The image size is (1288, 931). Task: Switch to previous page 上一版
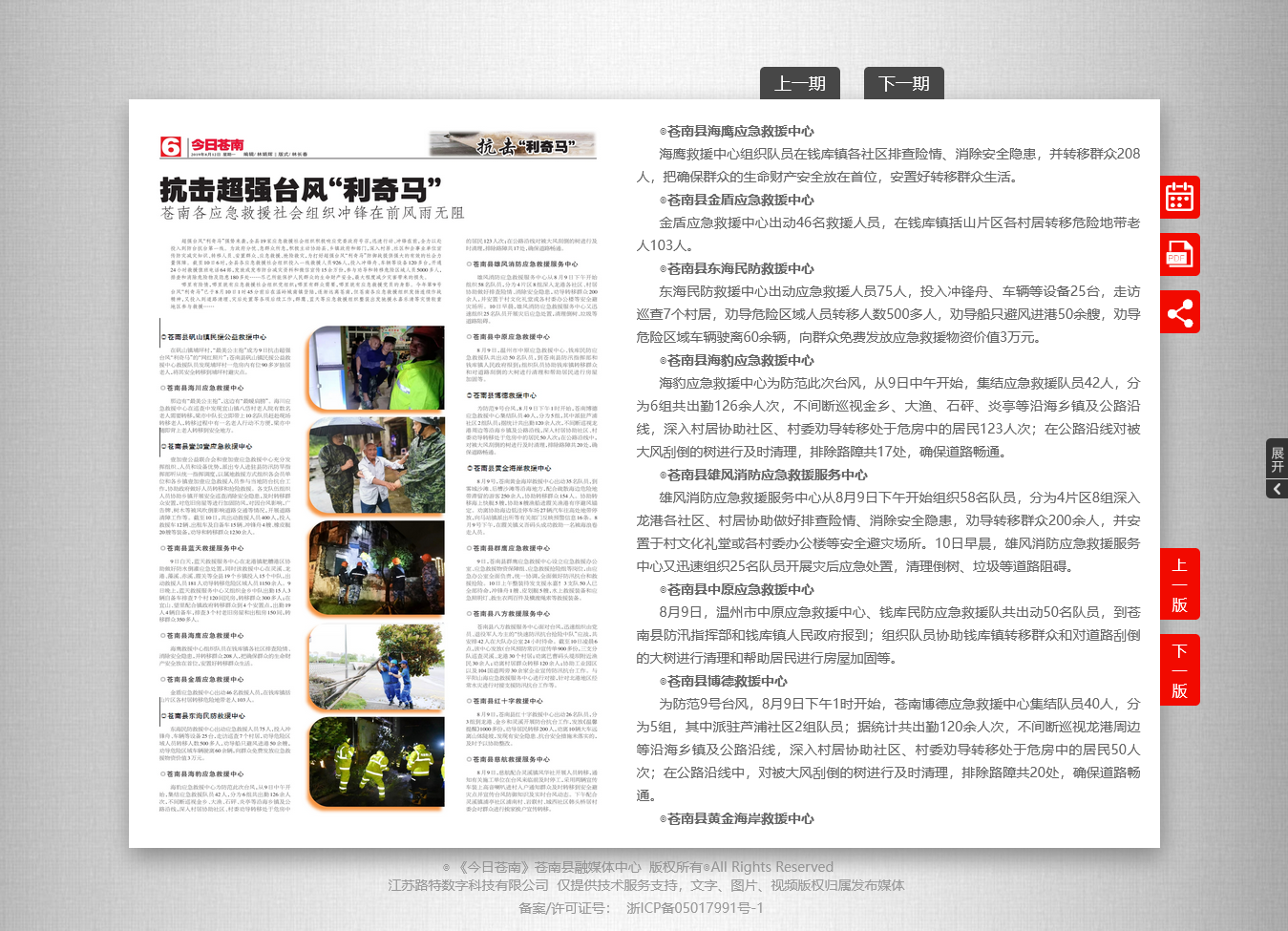click(x=1179, y=584)
